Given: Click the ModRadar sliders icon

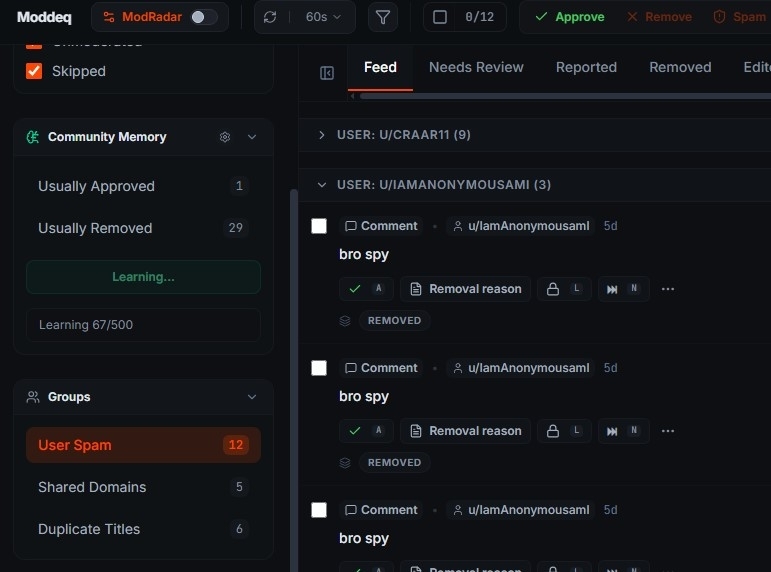Looking at the screenshot, I should point(109,17).
